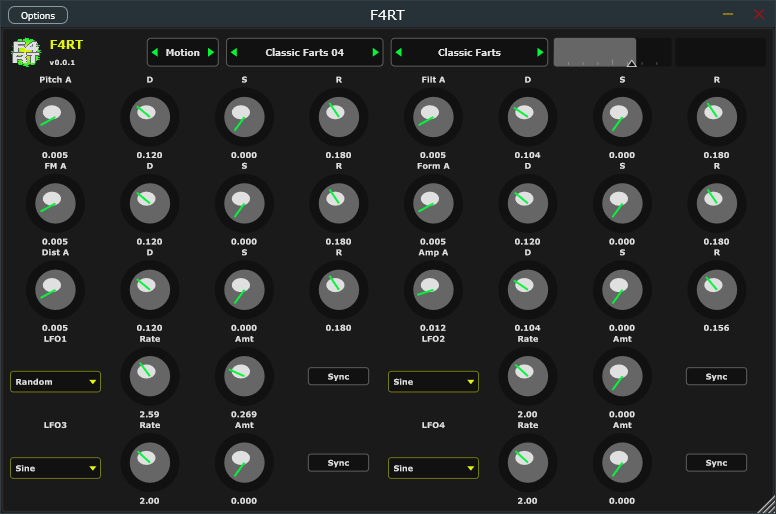Screen dimensions: 776x514
Task: Open LFO2 waveform dropdown showing Sine
Action: (x=433, y=382)
